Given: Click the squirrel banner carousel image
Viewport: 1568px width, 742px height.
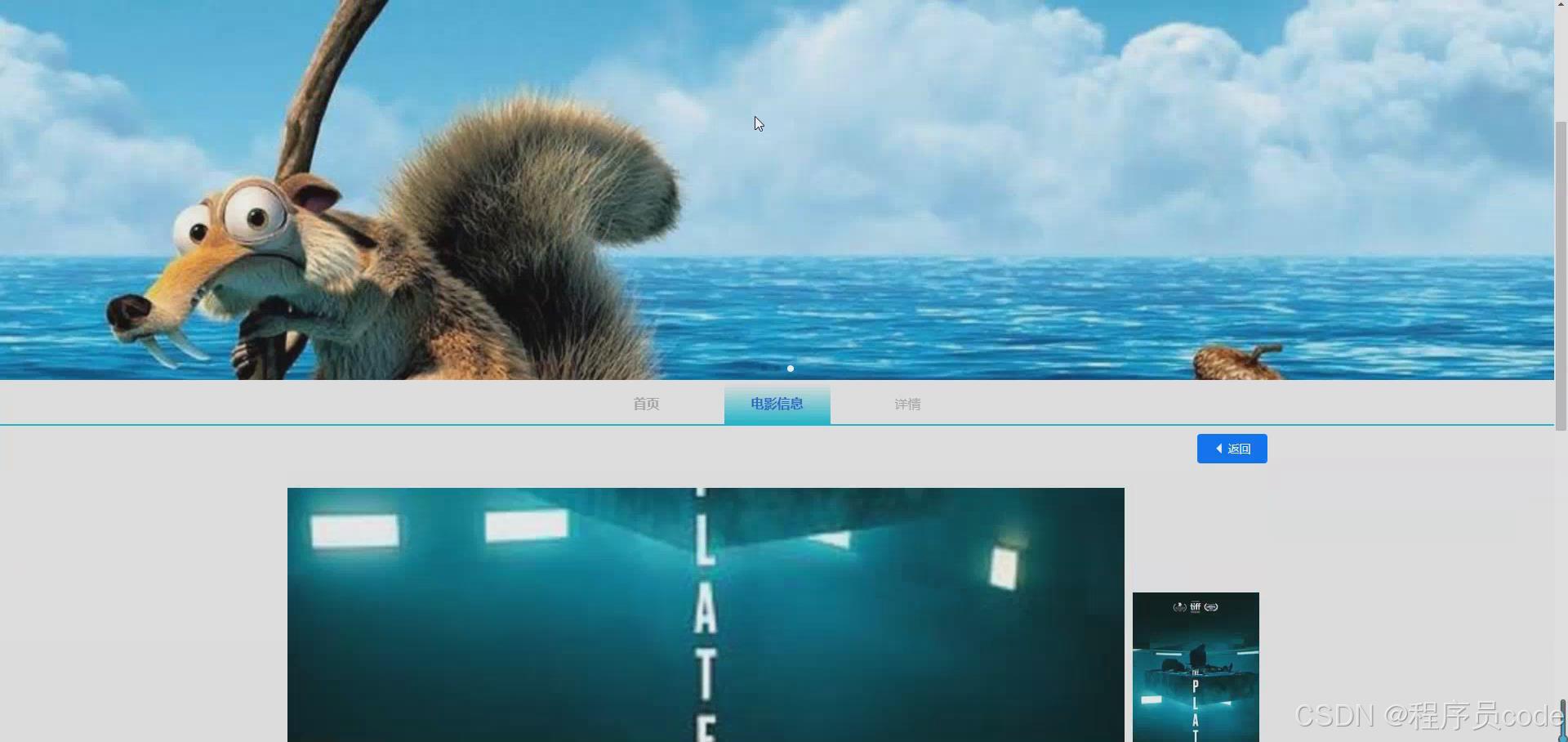Looking at the screenshot, I should tap(777, 190).
